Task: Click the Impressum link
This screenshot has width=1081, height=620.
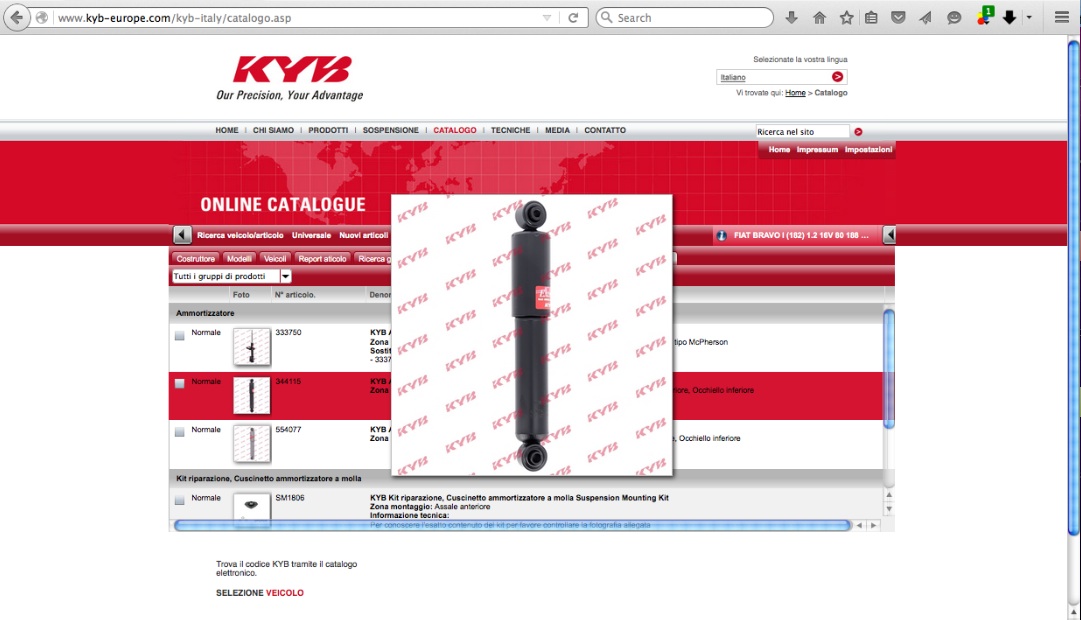Action: click(x=817, y=150)
